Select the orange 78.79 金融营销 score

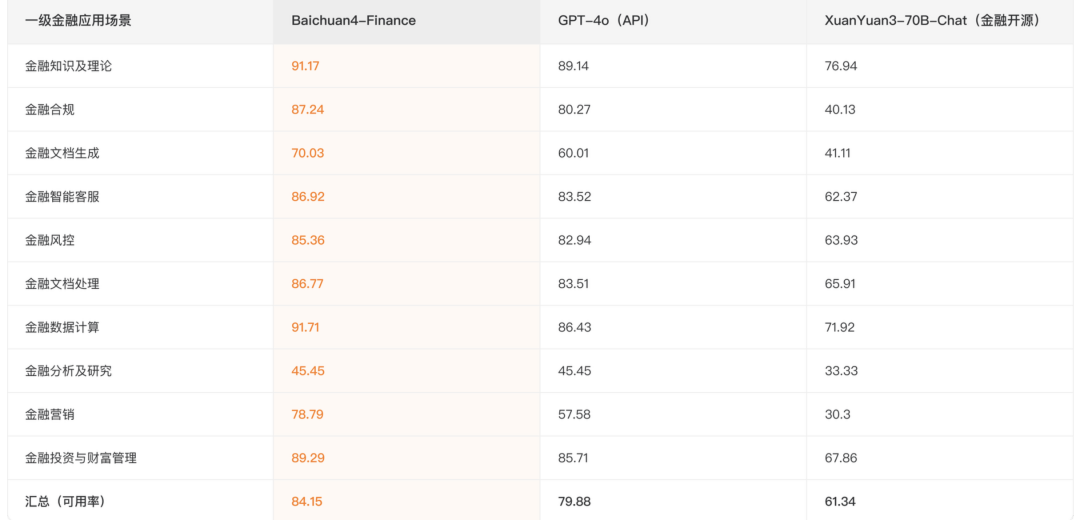pos(307,414)
